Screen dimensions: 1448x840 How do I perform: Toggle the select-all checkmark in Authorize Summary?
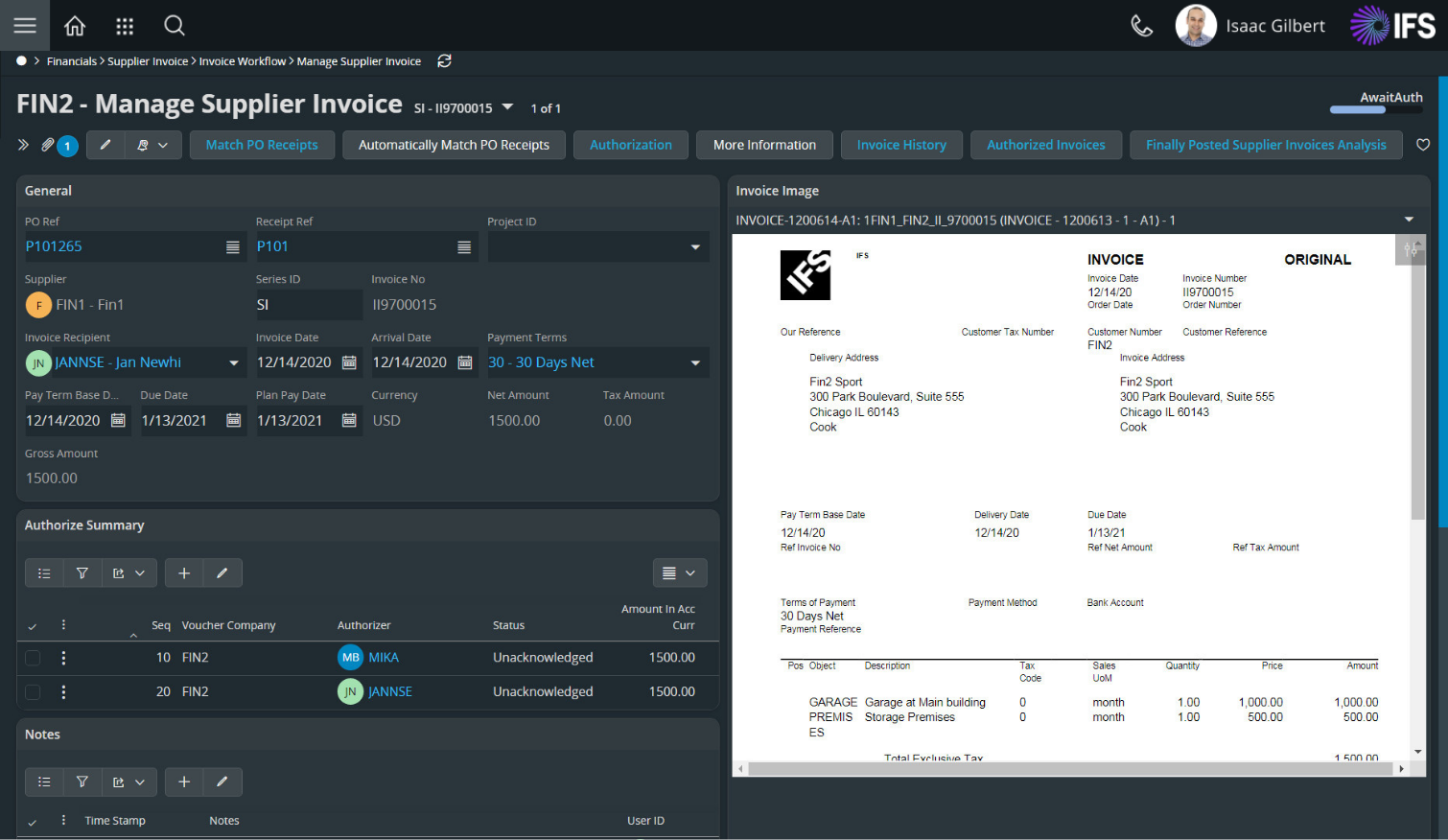click(32, 624)
